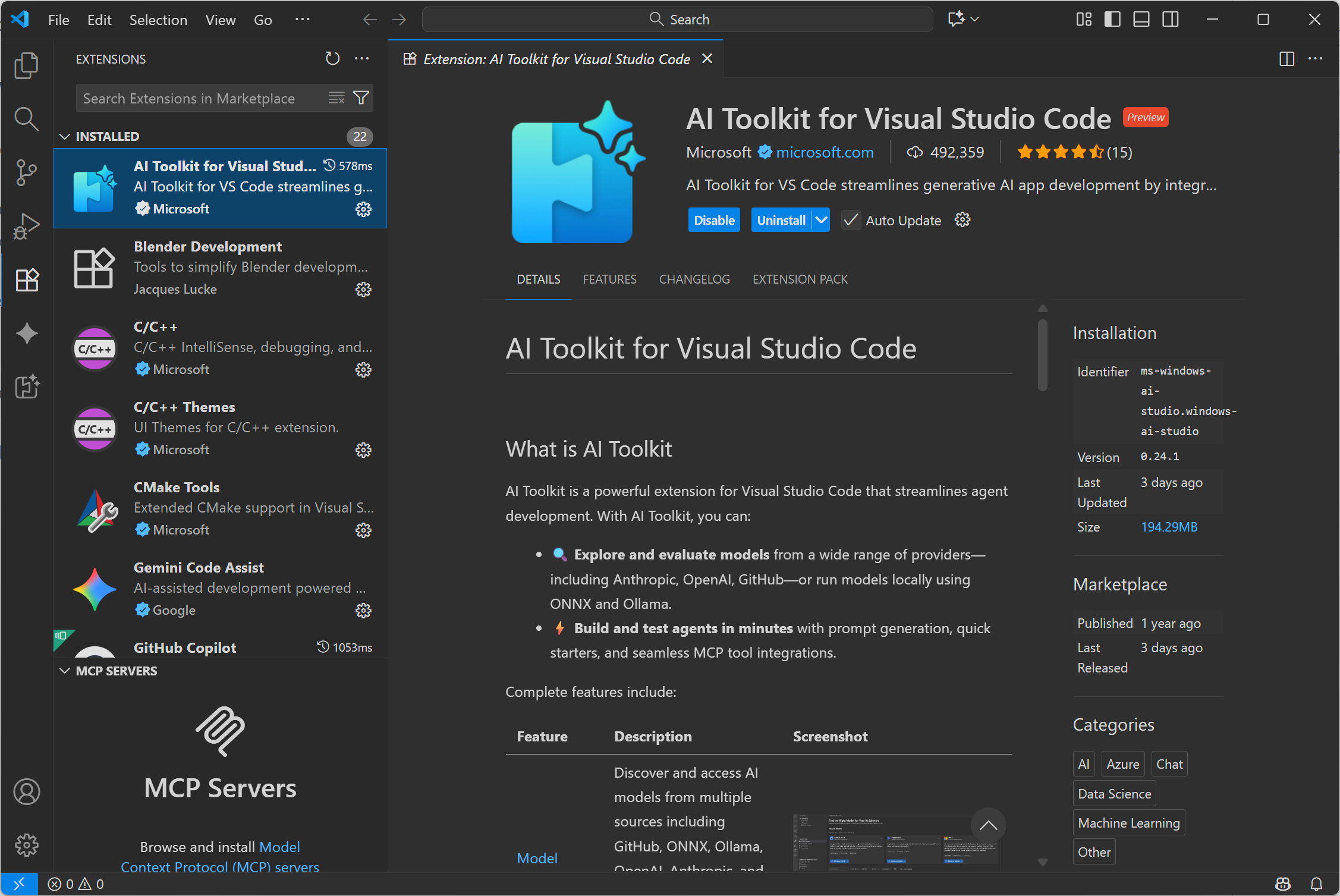Filter extensions using the funnel icon

[x=361, y=98]
